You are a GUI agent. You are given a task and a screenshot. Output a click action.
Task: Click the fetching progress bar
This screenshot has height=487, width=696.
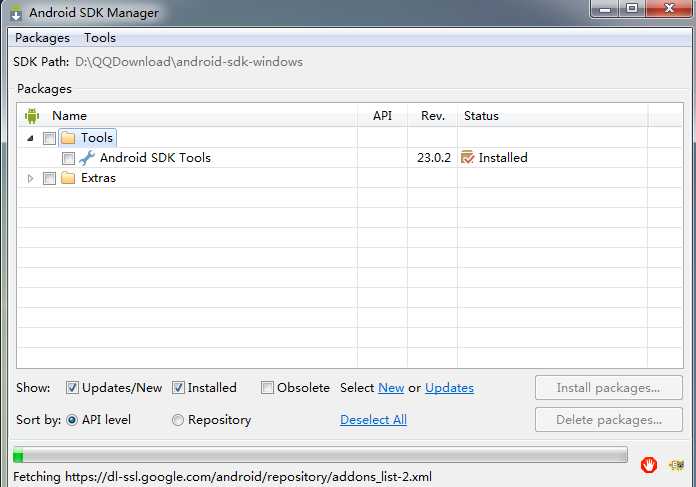point(320,455)
